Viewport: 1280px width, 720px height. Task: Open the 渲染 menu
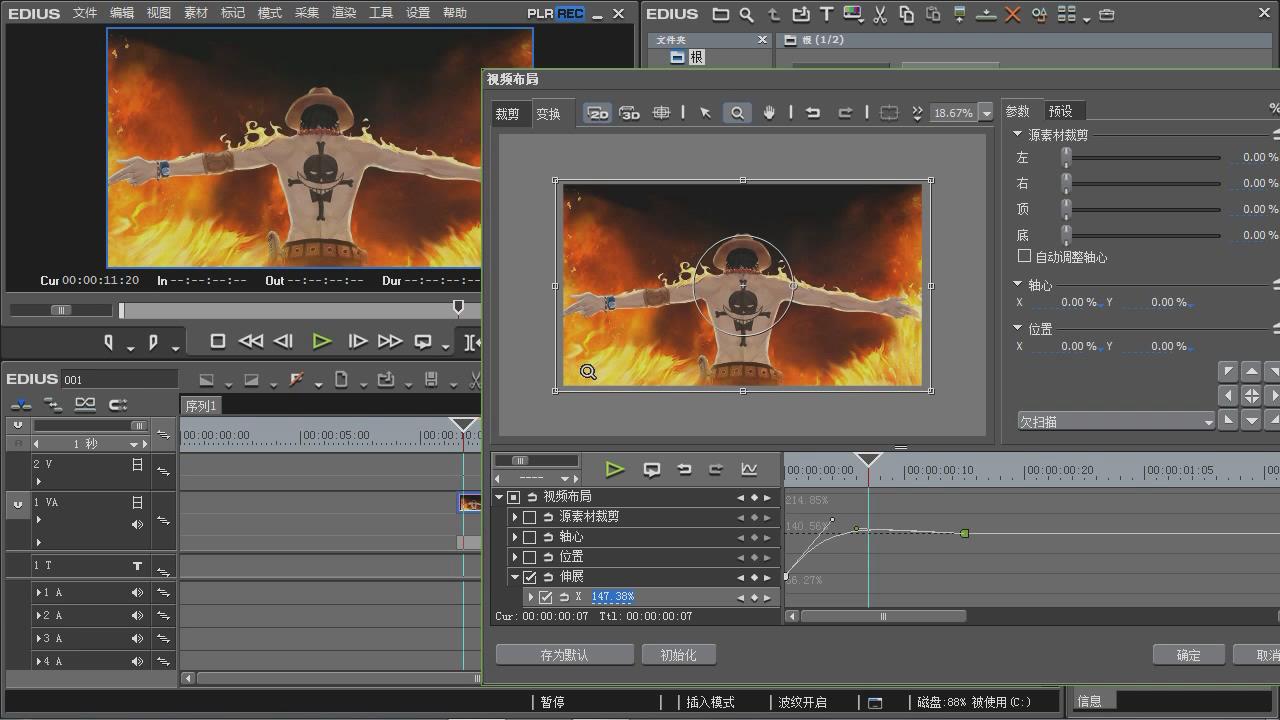(x=344, y=13)
